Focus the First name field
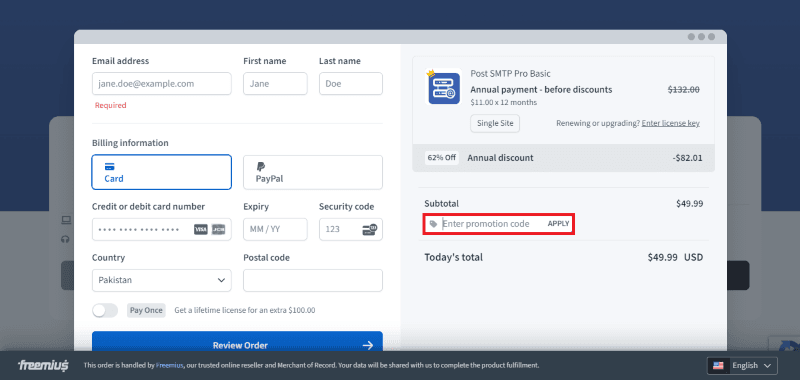 click(x=275, y=84)
